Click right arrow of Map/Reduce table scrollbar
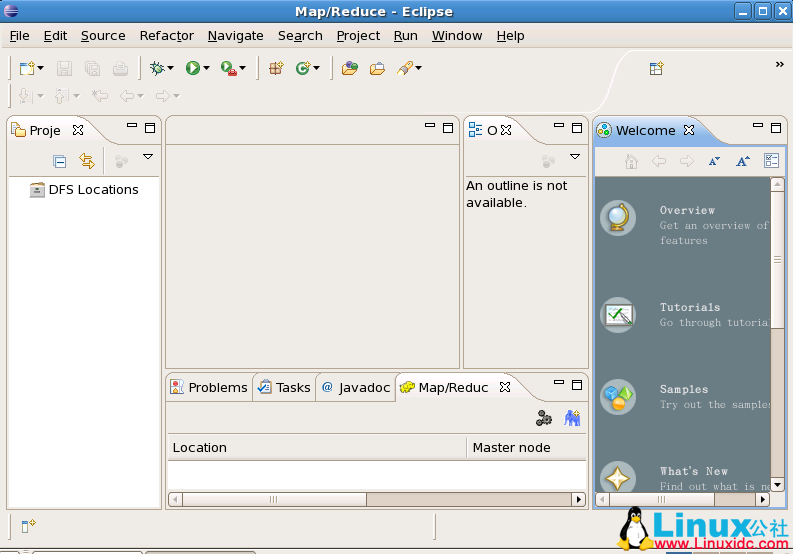 [579, 500]
